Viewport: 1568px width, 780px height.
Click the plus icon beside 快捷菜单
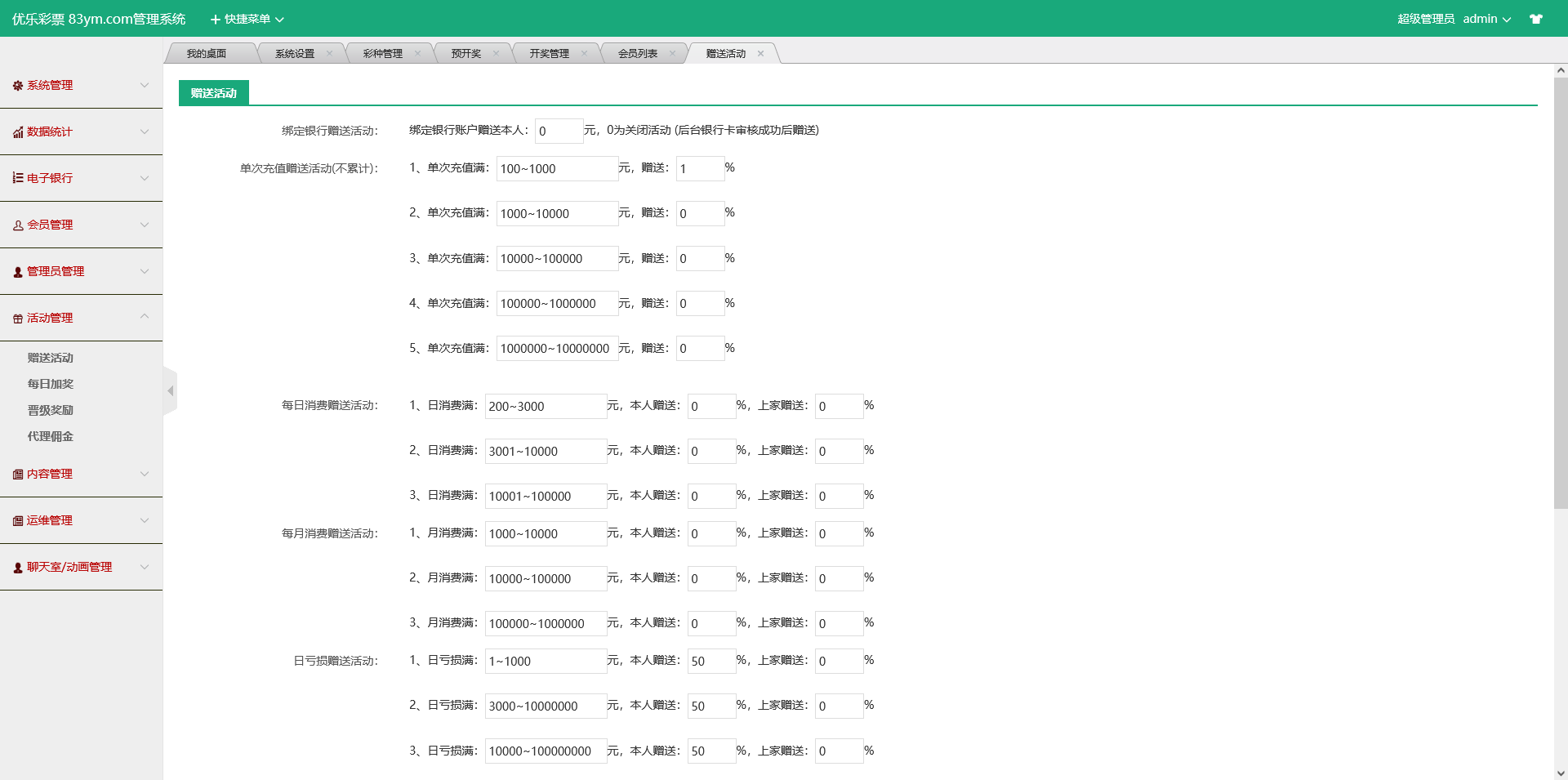[x=216, y=19]
